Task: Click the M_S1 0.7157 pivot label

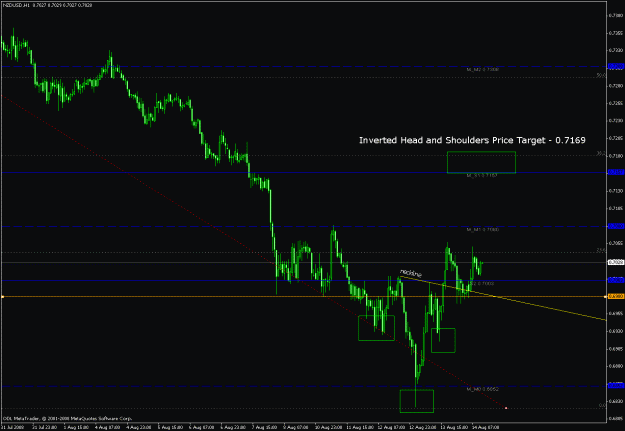Action: tap(482, 175)
